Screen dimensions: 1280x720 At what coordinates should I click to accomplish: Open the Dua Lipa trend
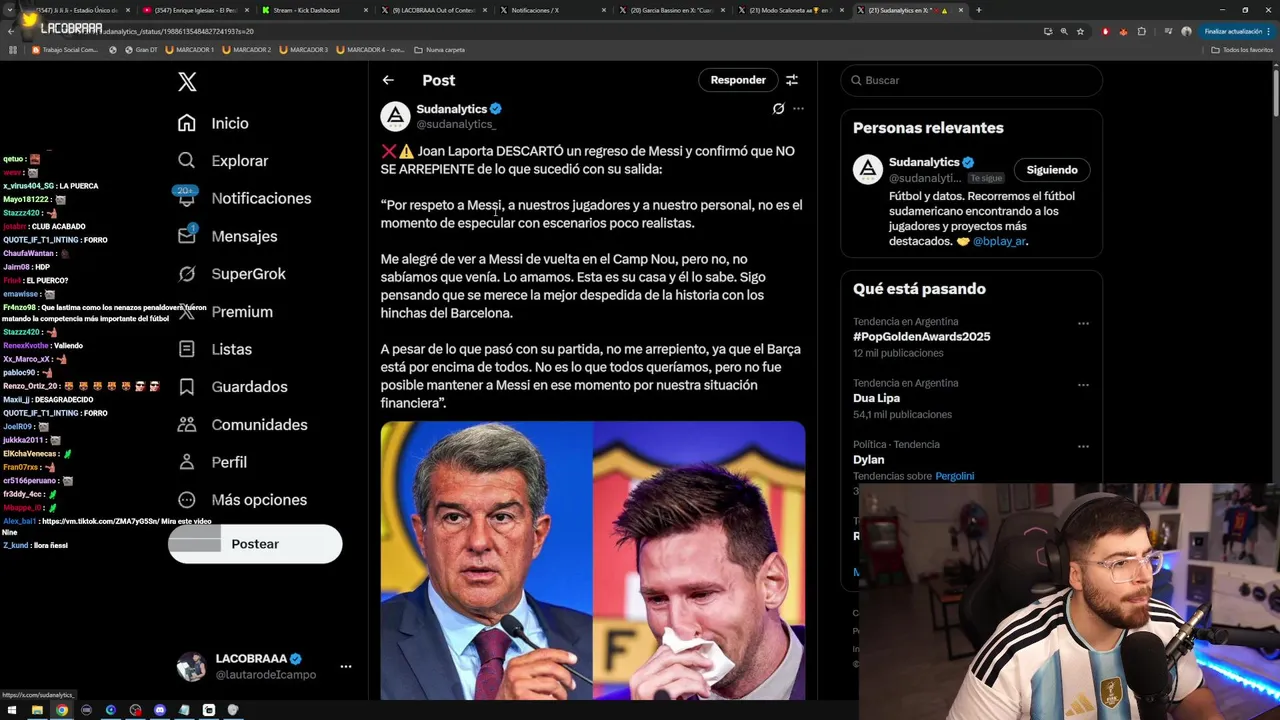876,398
